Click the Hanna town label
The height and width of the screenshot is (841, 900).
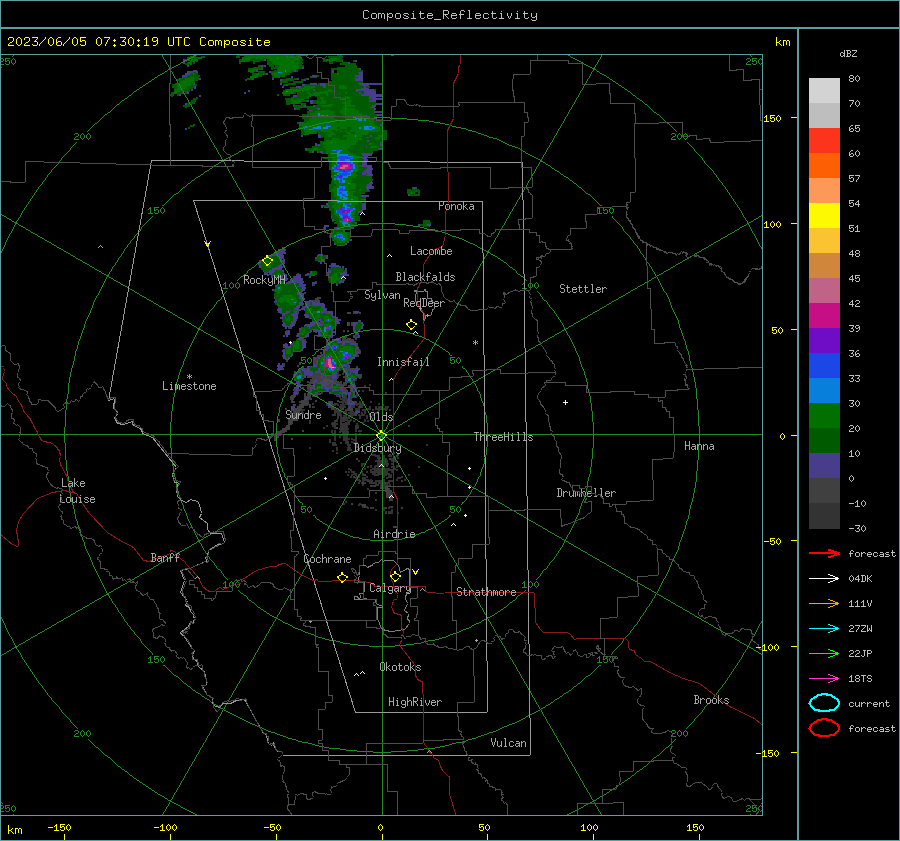point(699,446)
